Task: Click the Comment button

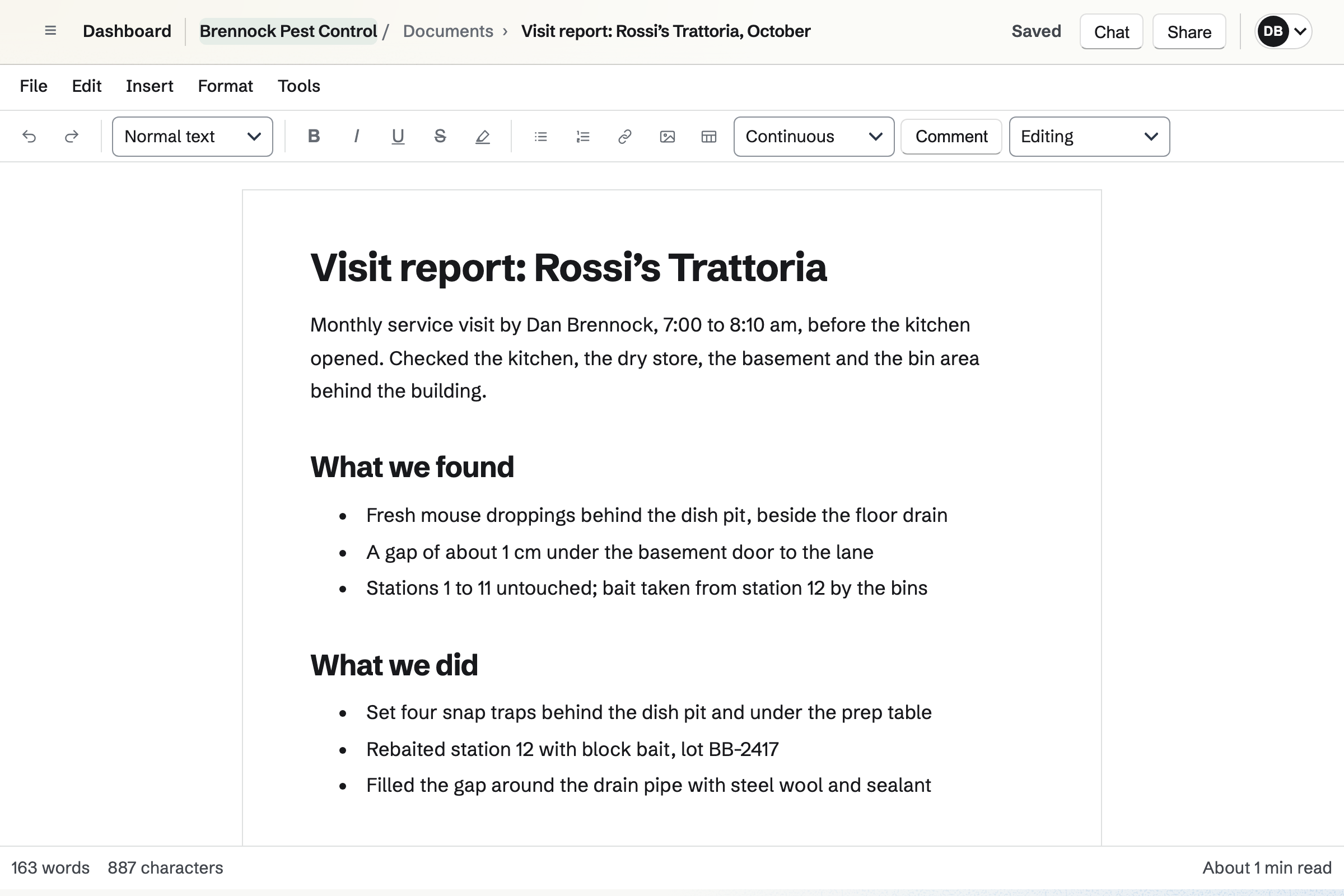Action: [x=951, y=137]
